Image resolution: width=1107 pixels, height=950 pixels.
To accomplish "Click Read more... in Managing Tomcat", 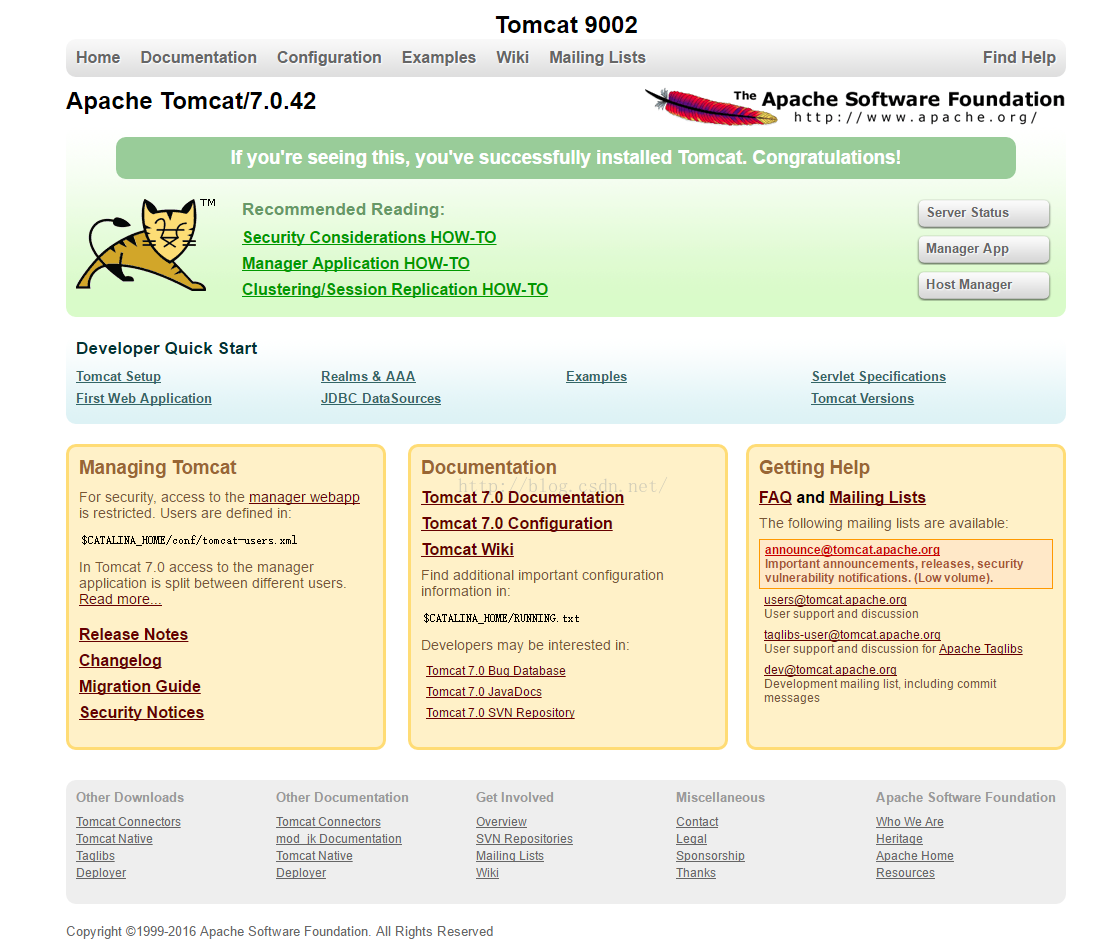I will point(120,599).
